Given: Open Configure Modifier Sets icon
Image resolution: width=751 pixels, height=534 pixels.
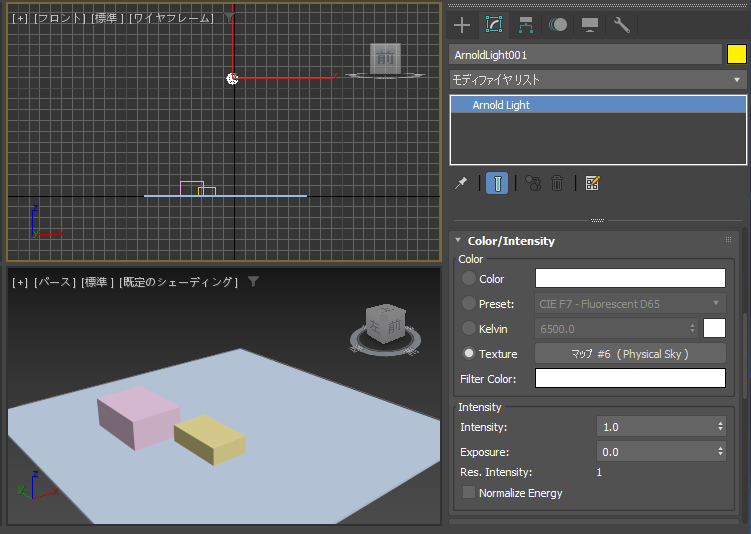Looking at the screenshot, I should (x=592, y=183).
